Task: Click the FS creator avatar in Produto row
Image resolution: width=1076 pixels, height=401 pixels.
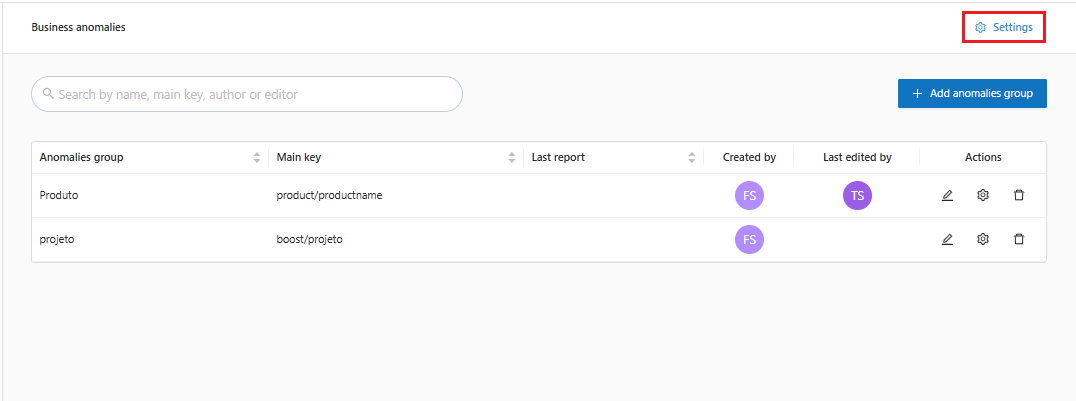Action: pos(749,196)
